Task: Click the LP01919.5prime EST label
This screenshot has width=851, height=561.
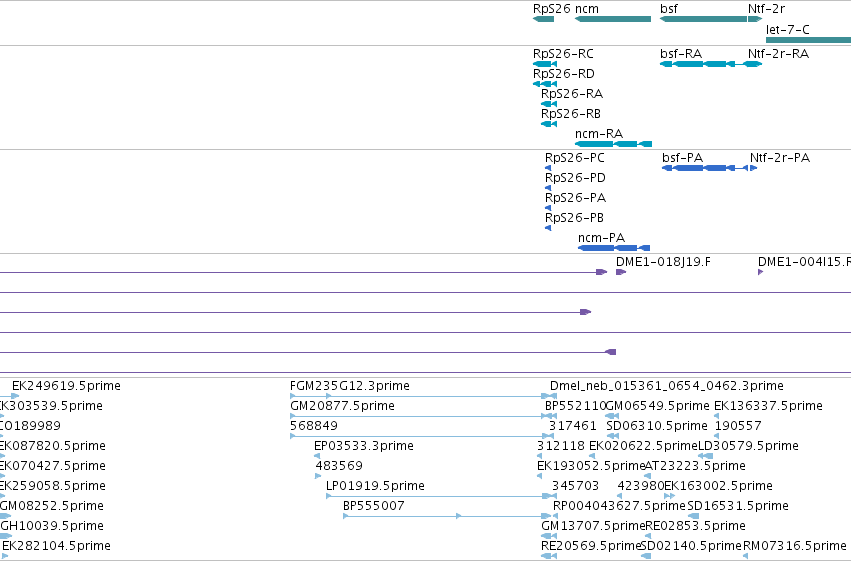Action: click(375, 486)
